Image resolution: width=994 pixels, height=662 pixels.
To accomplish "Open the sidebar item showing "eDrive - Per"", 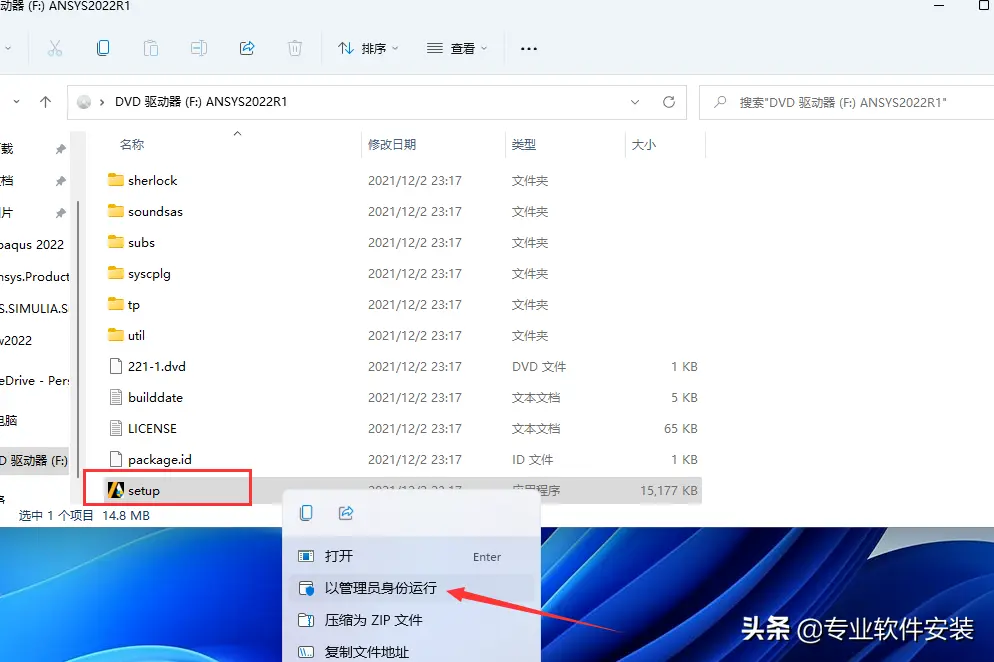I will [34, 380].
